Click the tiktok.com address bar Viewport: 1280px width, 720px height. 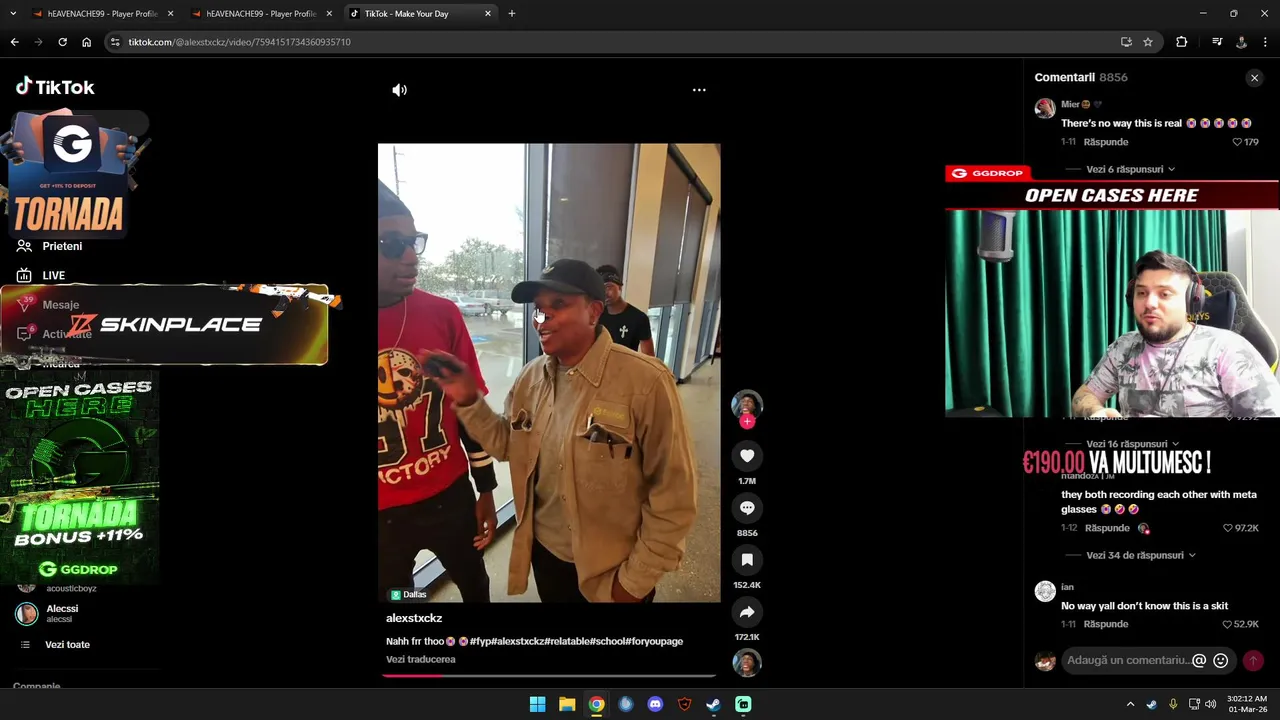click(610, 42)
